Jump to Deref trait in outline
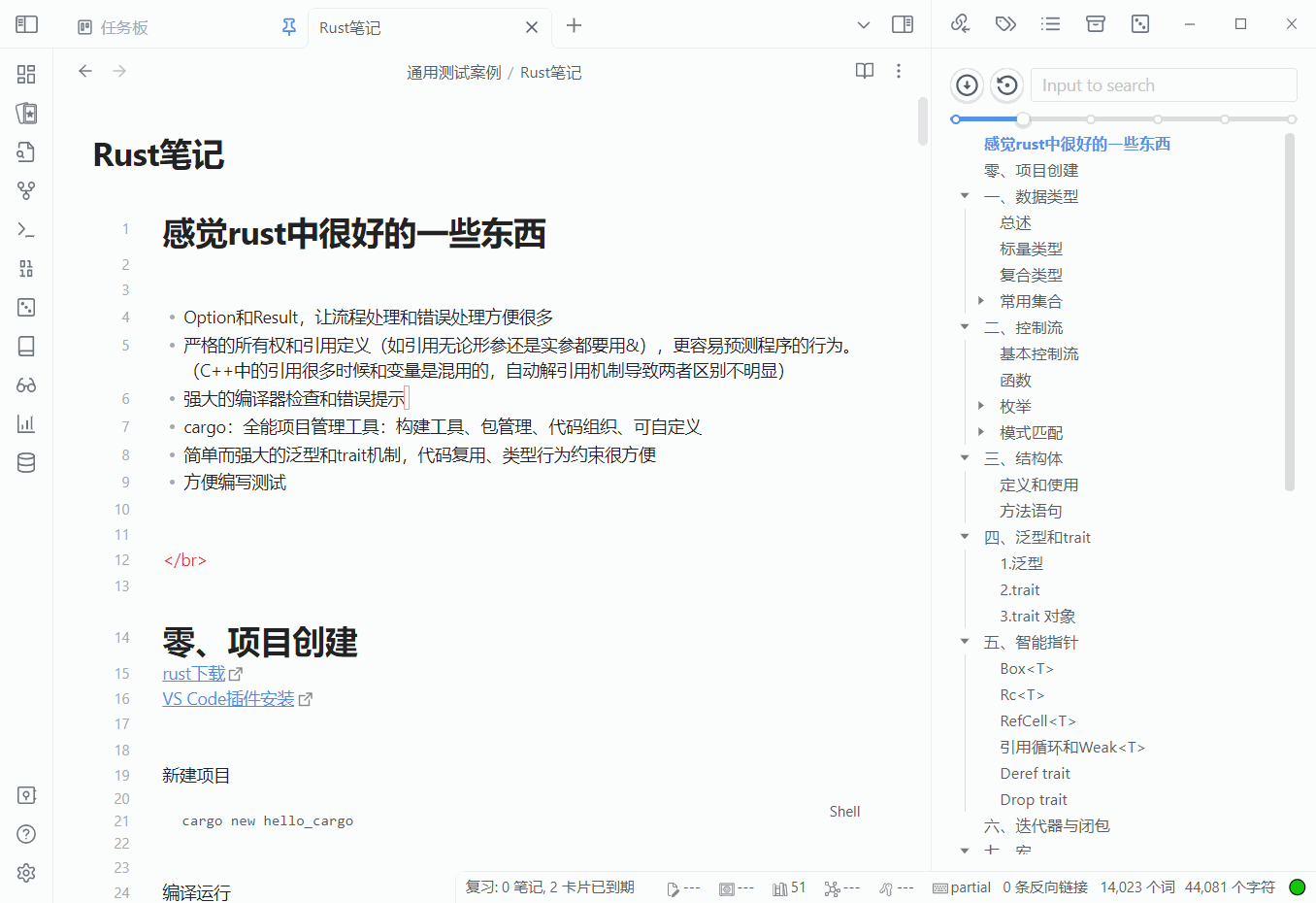Viewport: 1316px width, 903px height. pos(1035,773)
